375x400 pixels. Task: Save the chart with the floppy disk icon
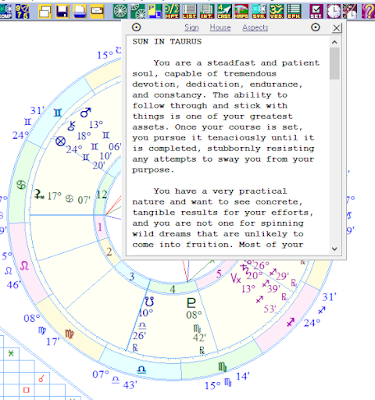coord(62,11)
